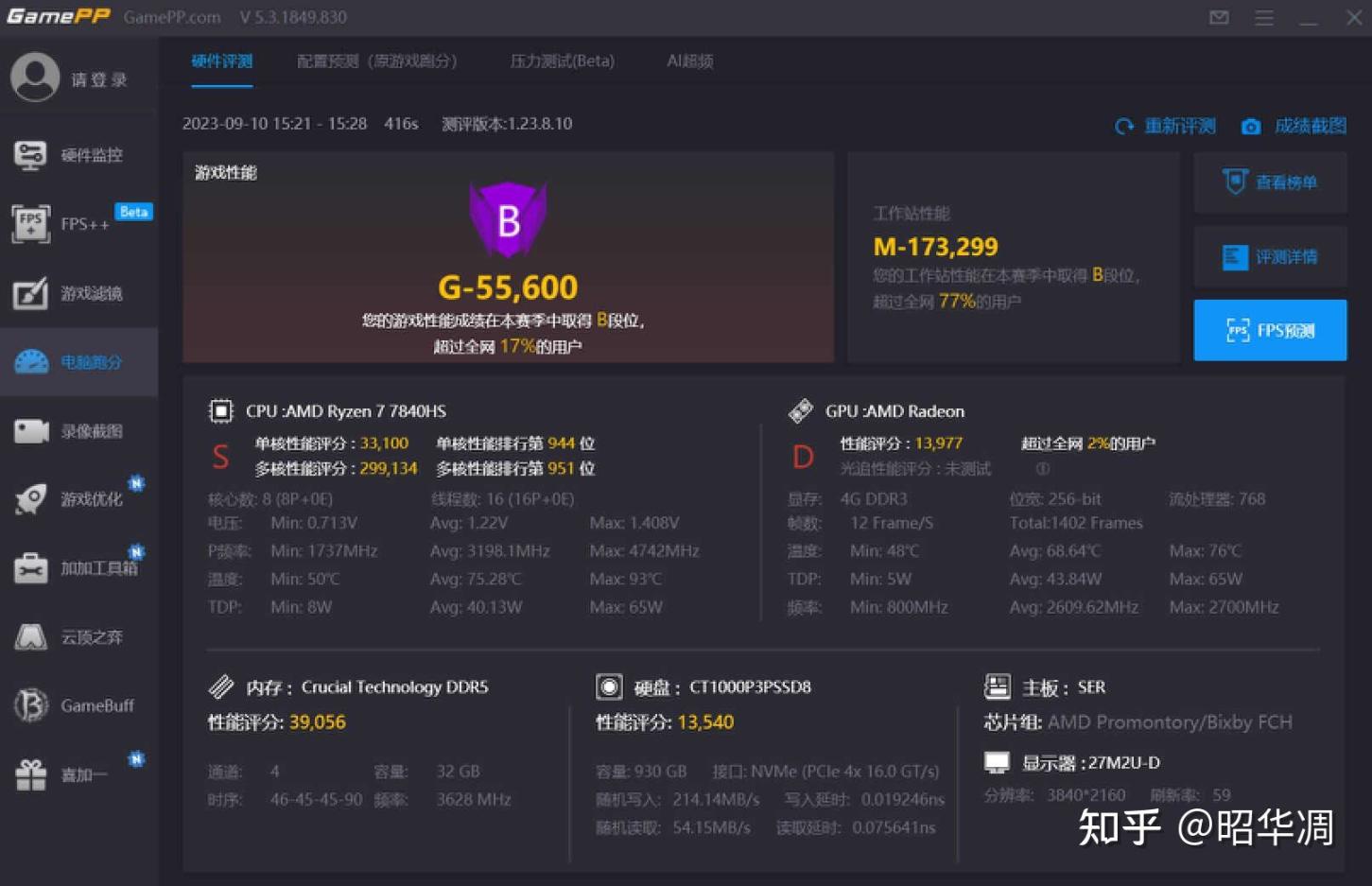Switch to the 硬件评测 tab
Viewport: 1372px width, 886px height.
tap(222, 61)
